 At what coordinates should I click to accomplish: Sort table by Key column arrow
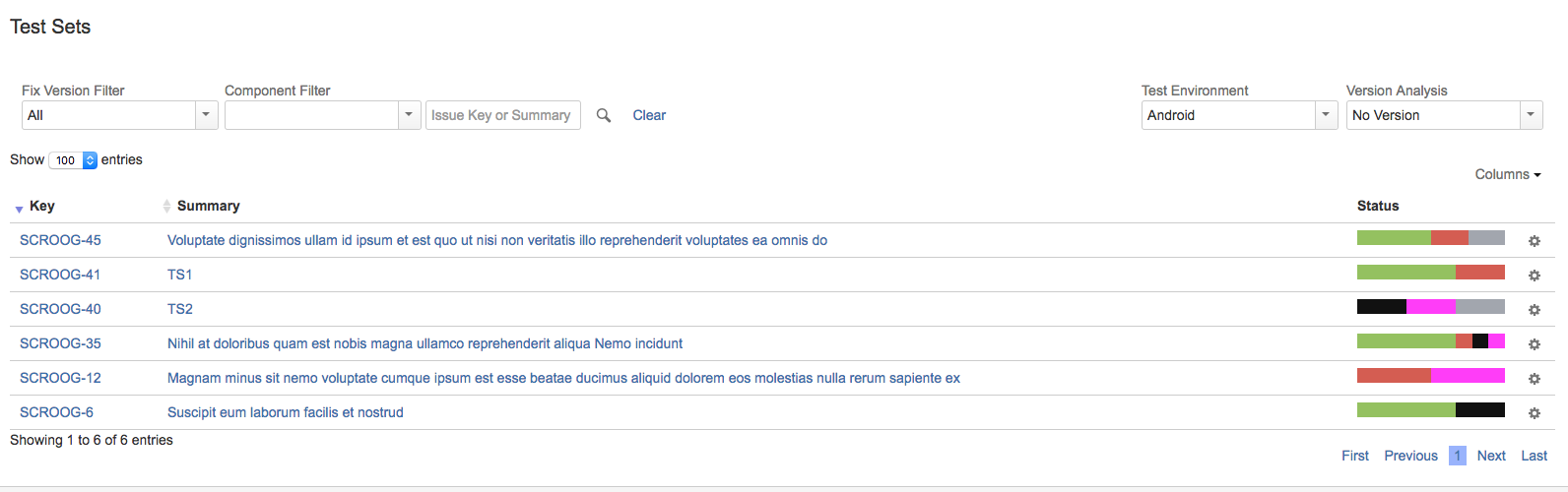[19, 209]
